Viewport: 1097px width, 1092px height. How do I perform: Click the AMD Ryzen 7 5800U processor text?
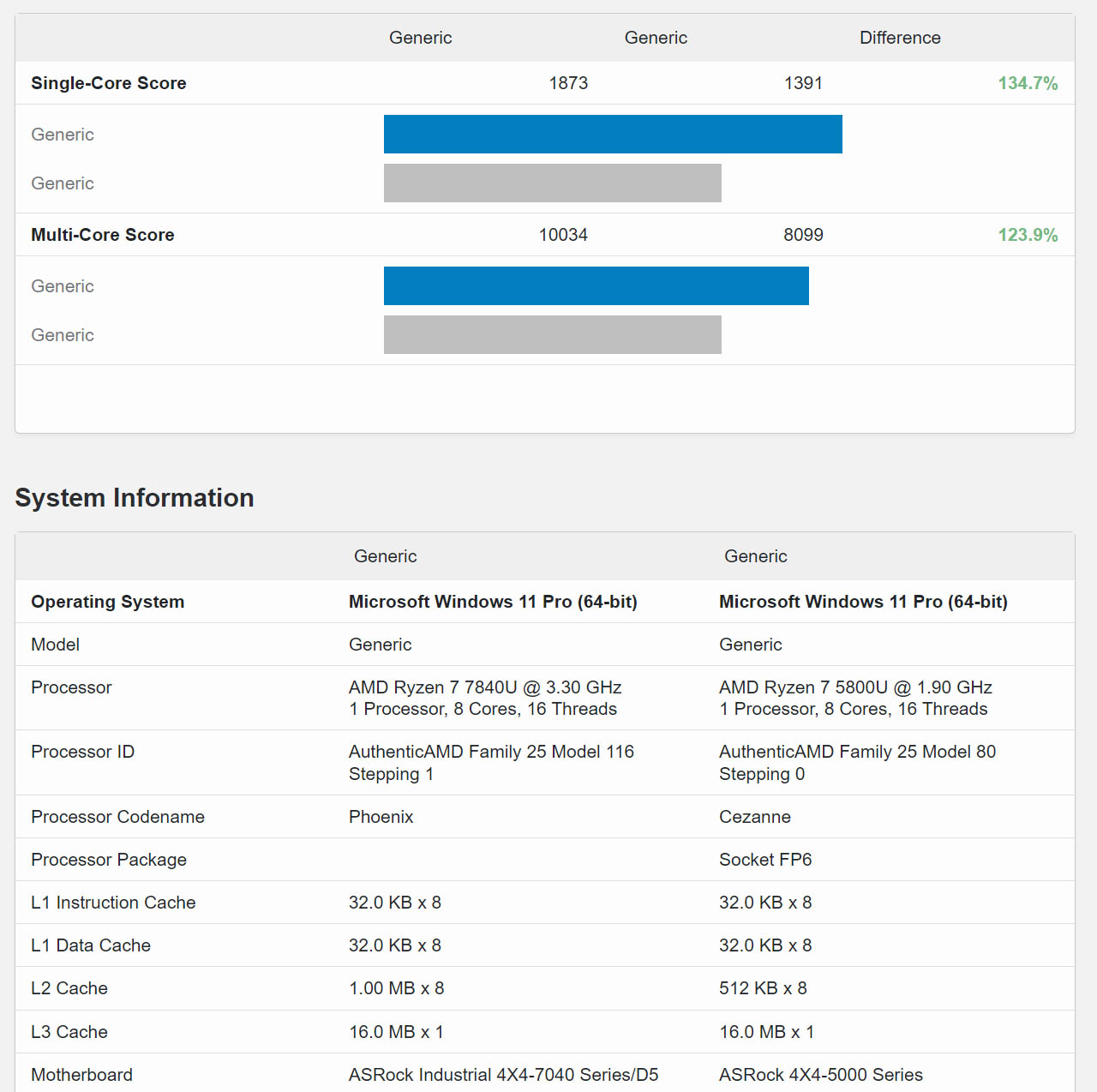pyautogui.click(x=855, y=687)
